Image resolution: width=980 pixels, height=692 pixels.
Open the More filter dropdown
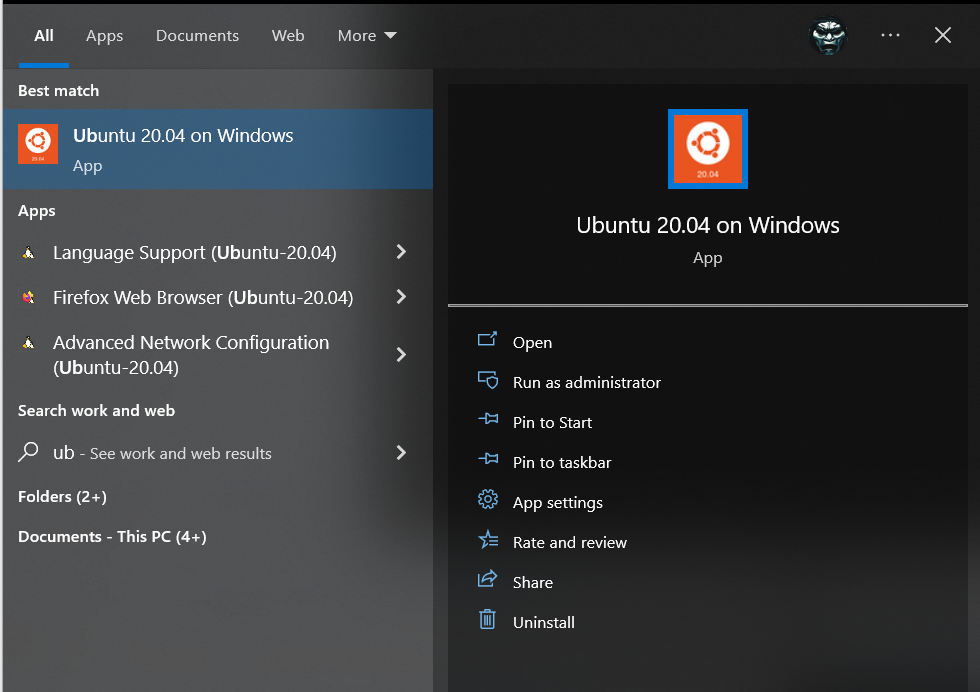[367, 36]
